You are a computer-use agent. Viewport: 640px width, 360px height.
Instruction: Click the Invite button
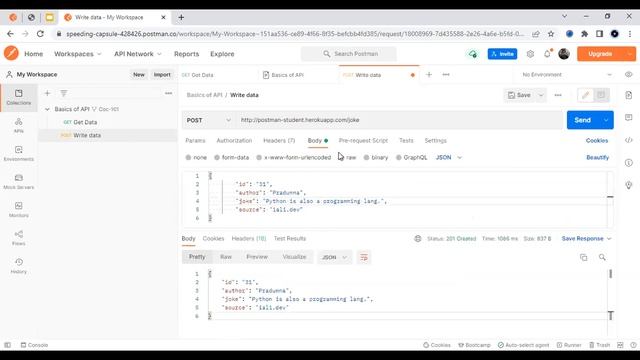(x=502, y=54)
